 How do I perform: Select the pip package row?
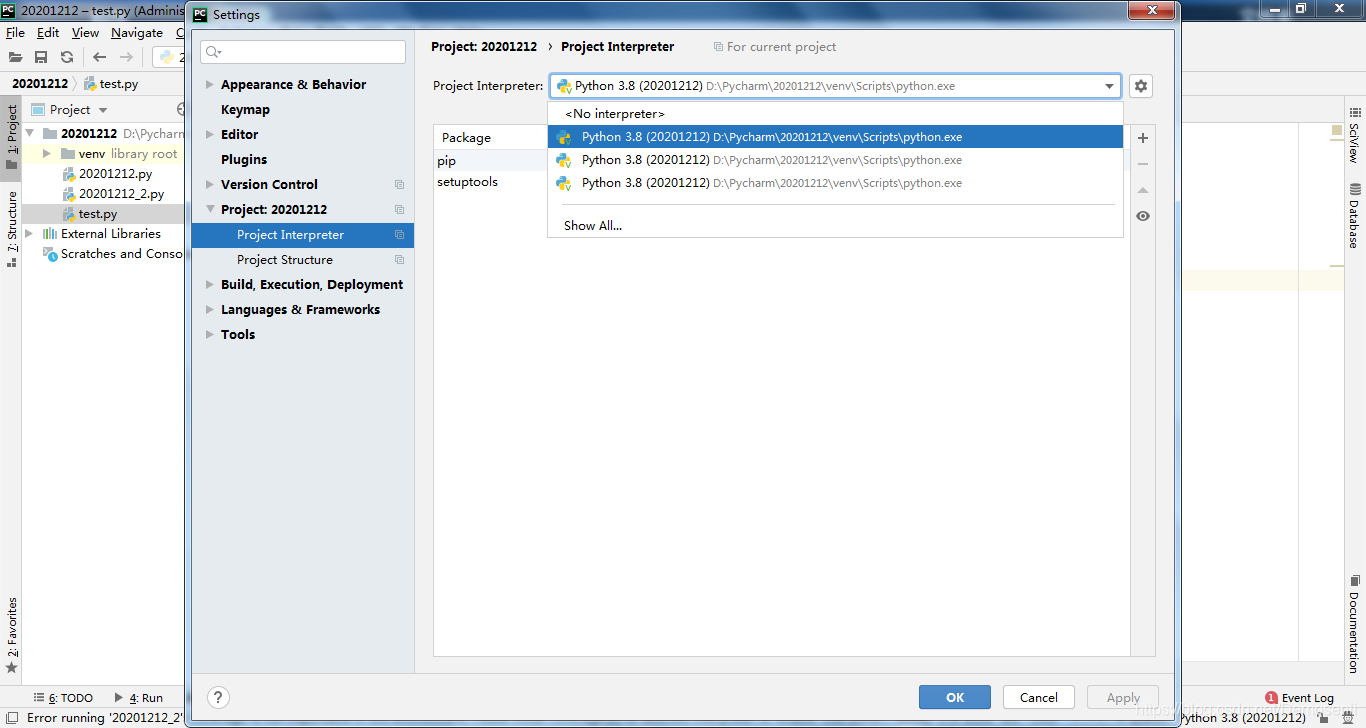[490, 160]
